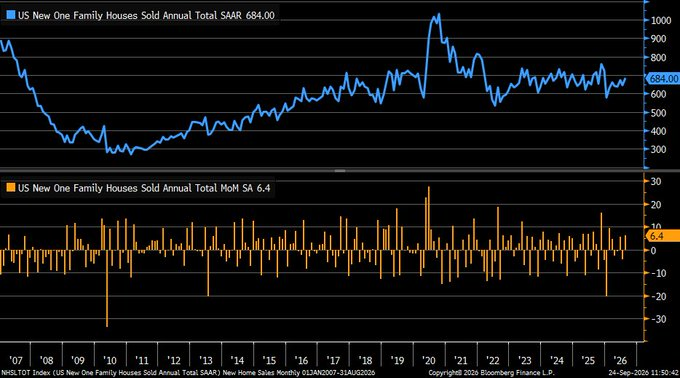Click the '18 year label on time axis

(365, 360)
